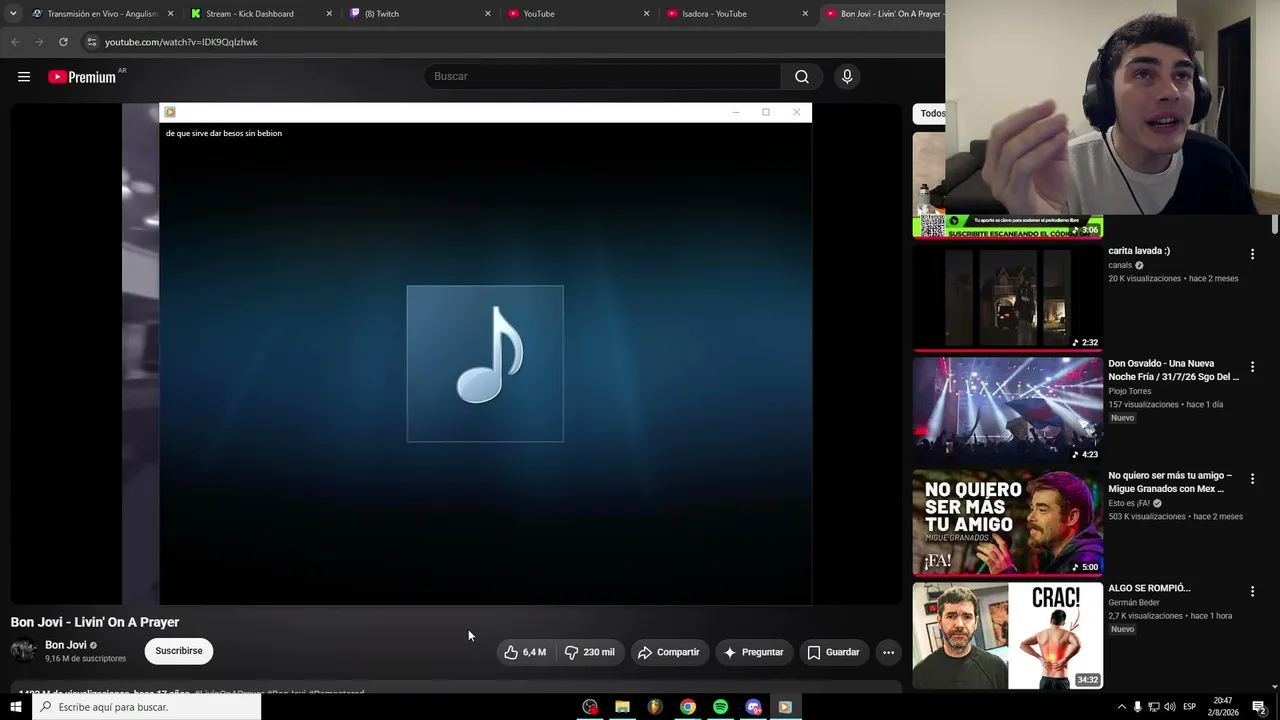1280x720 pixels.
Task: Click the Windows taskbar search box
Action: 147,707
